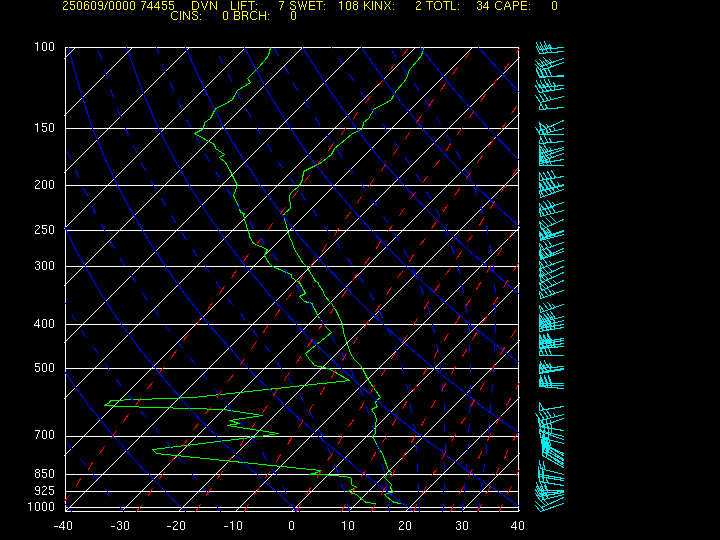Click the -30 temperature axis label
The image size is (720, 540).
point(120,526)
